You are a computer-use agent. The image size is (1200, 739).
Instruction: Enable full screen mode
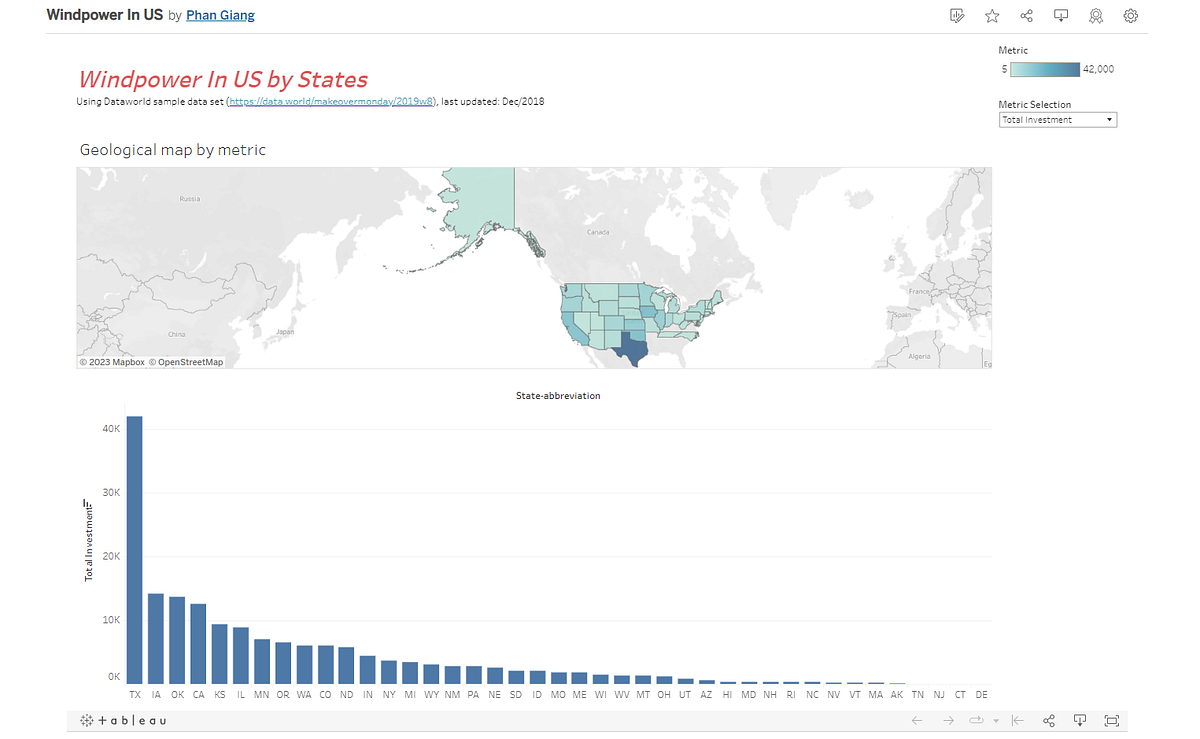[x=1111, y=720]
